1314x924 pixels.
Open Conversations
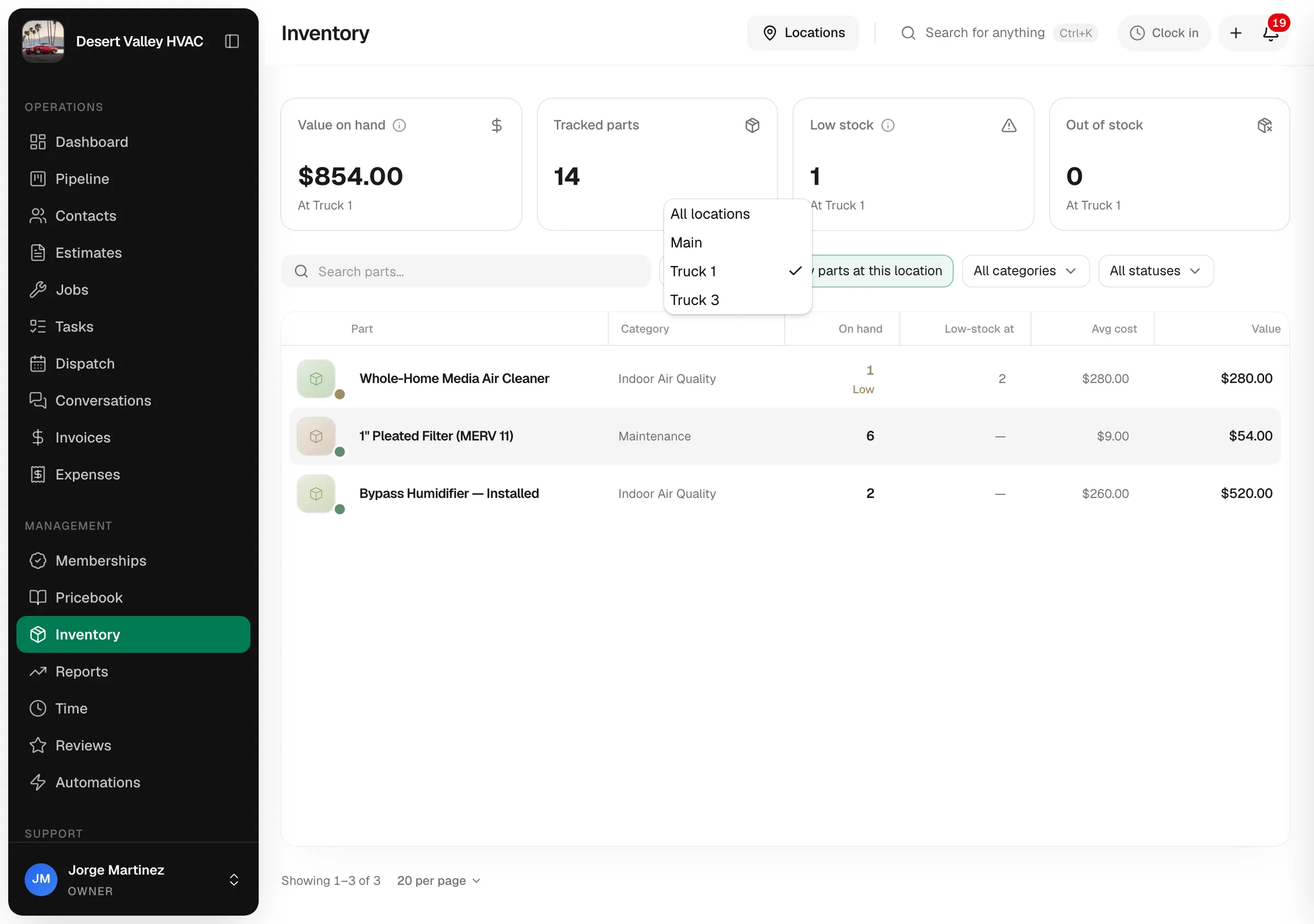[x=134, y=401]
